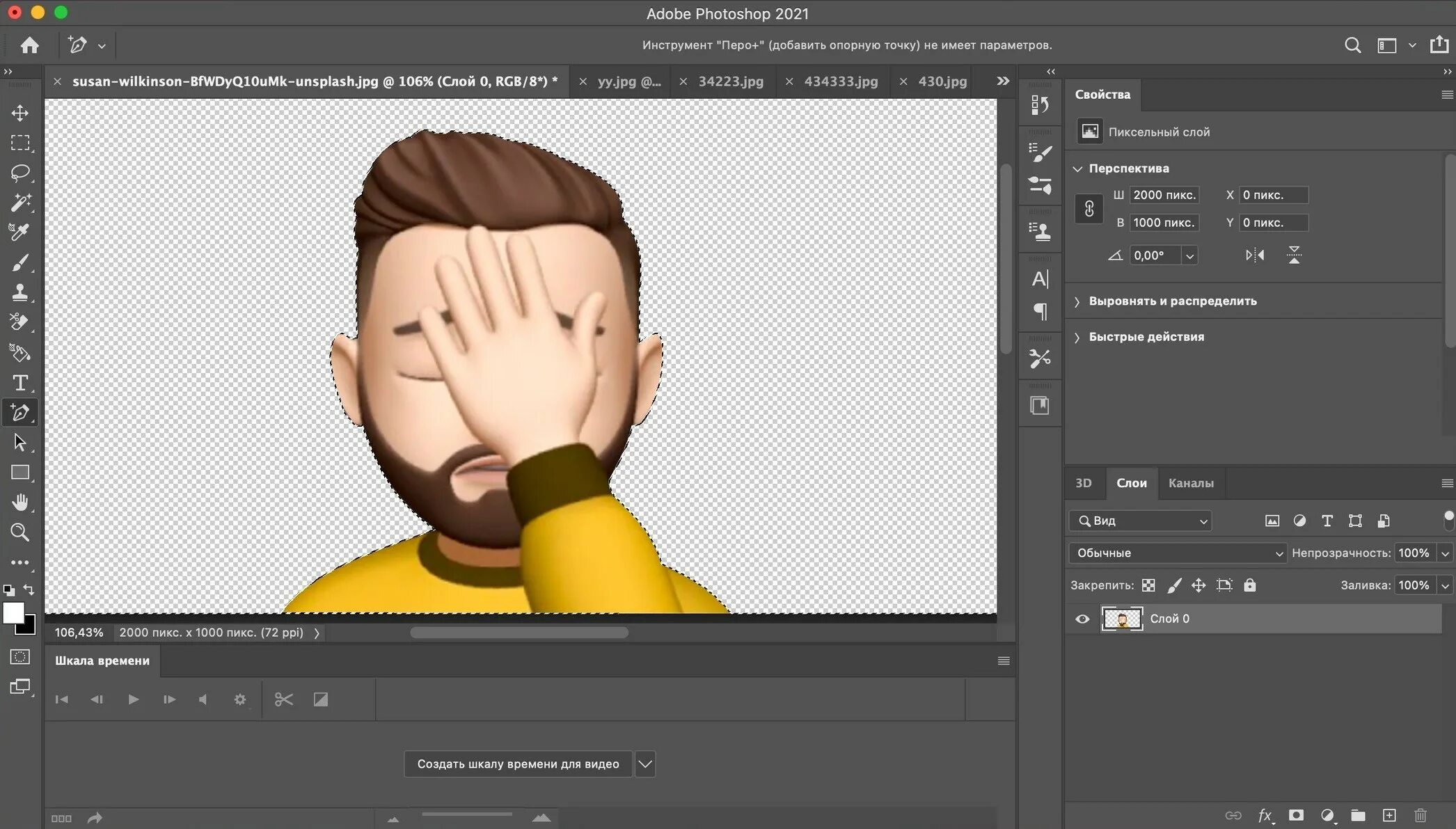This screenshot has width=1456, height=829.
Task: Select the Clone Stamp tool
Action: pyautogui.click(x=19, y=292)
